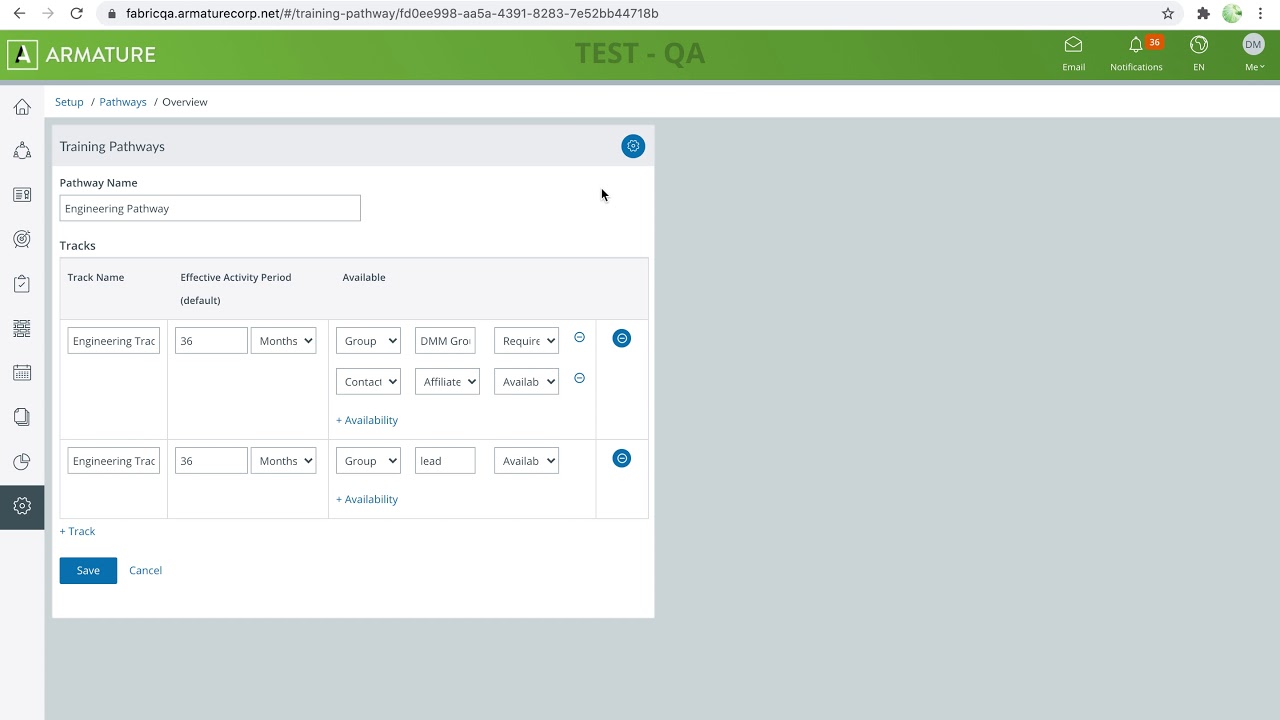Open the target goals sidebar icon
Image resolution: width=1280 pixels, height=720 pixels.
(x=22, y=239)
